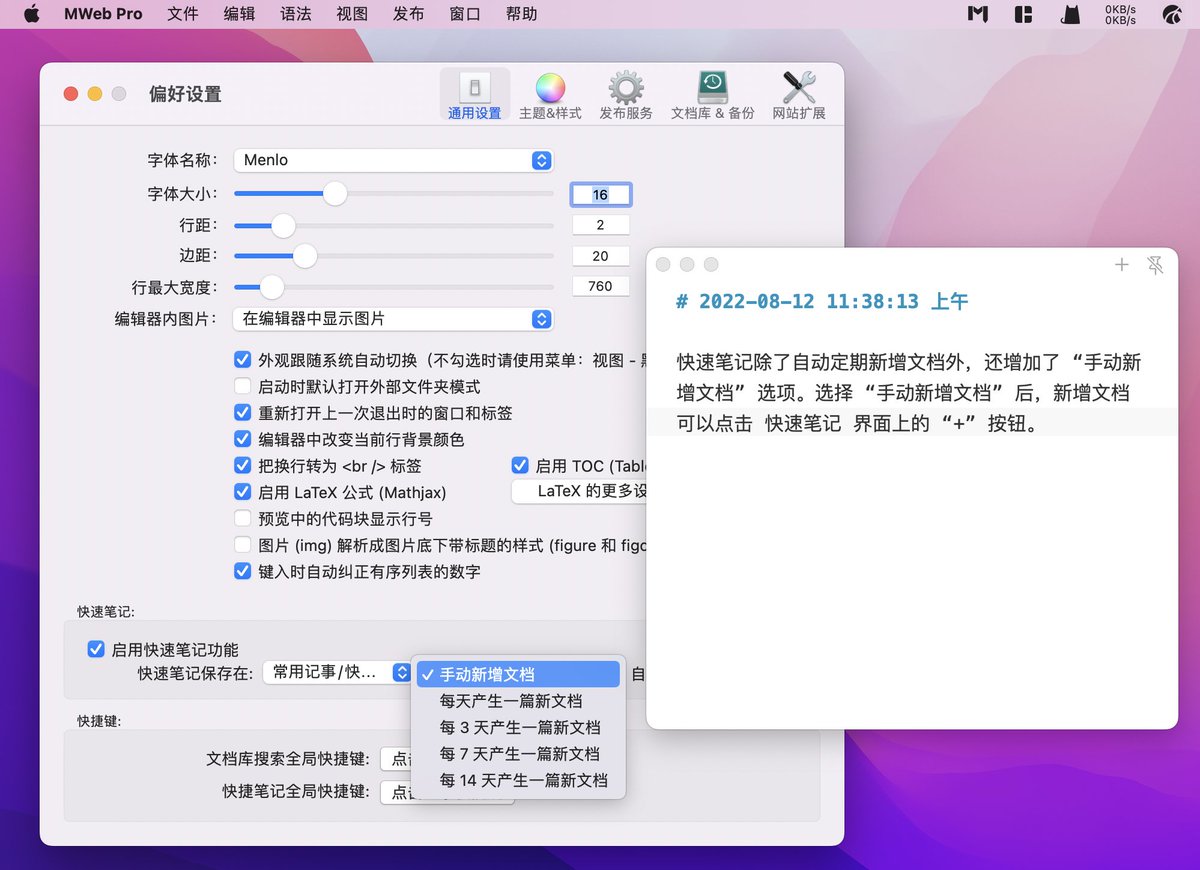Open the MWeb Pro menu
1200x870 pixels.
click(x=103, y=14)
